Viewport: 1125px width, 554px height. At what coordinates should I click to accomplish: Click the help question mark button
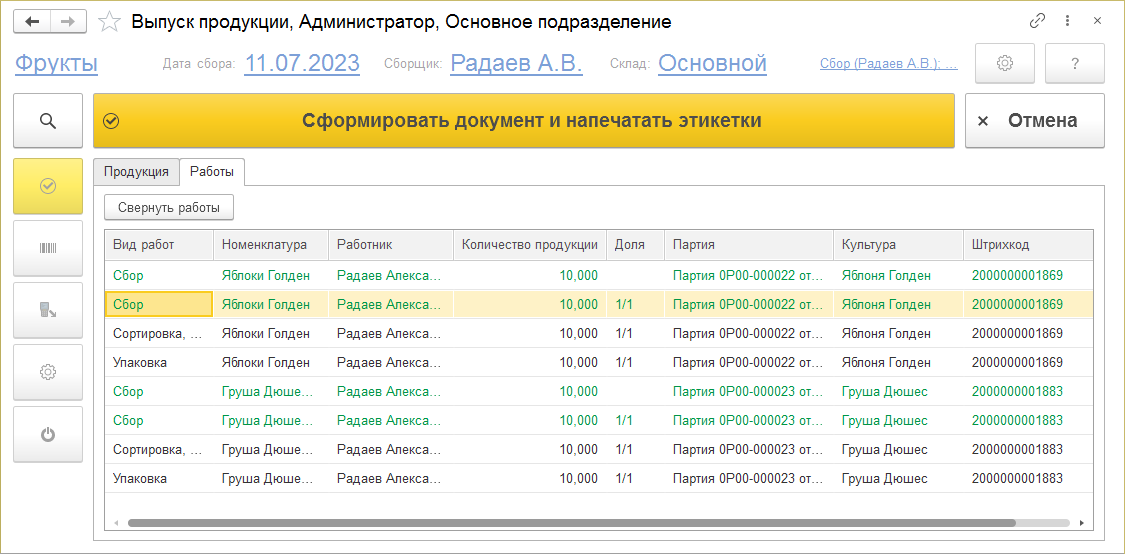(1074, 64)
